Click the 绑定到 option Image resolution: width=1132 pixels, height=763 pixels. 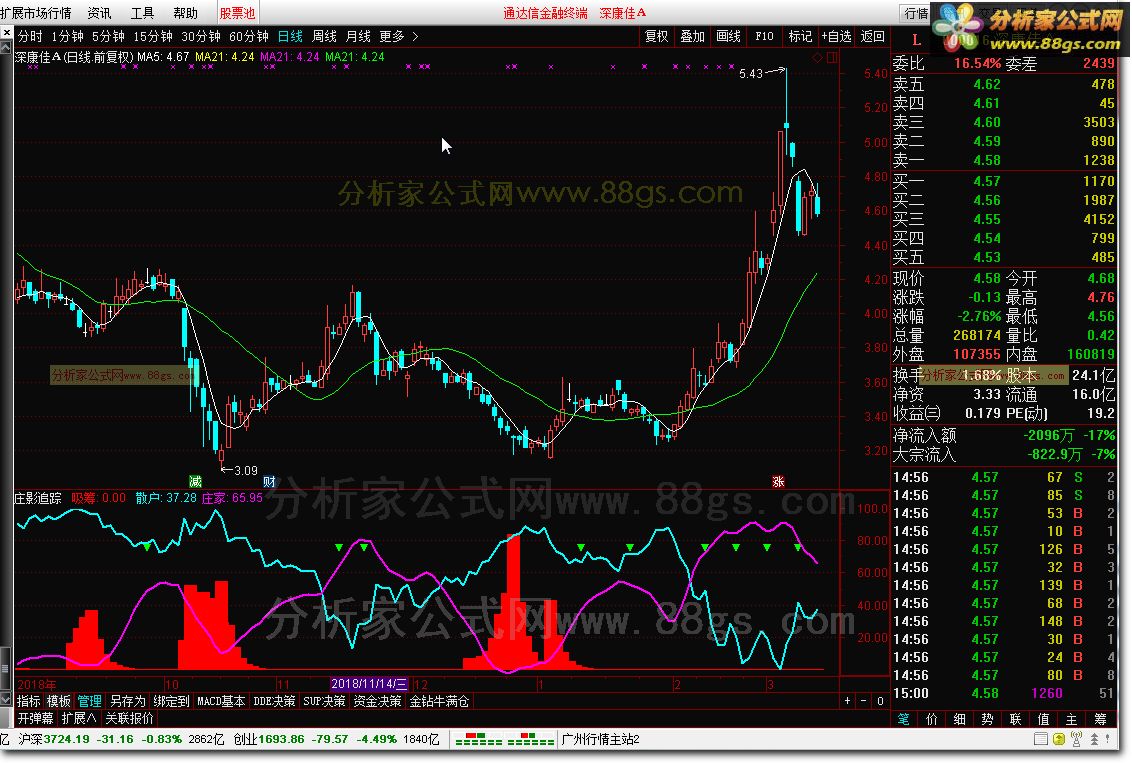point(171,701)
